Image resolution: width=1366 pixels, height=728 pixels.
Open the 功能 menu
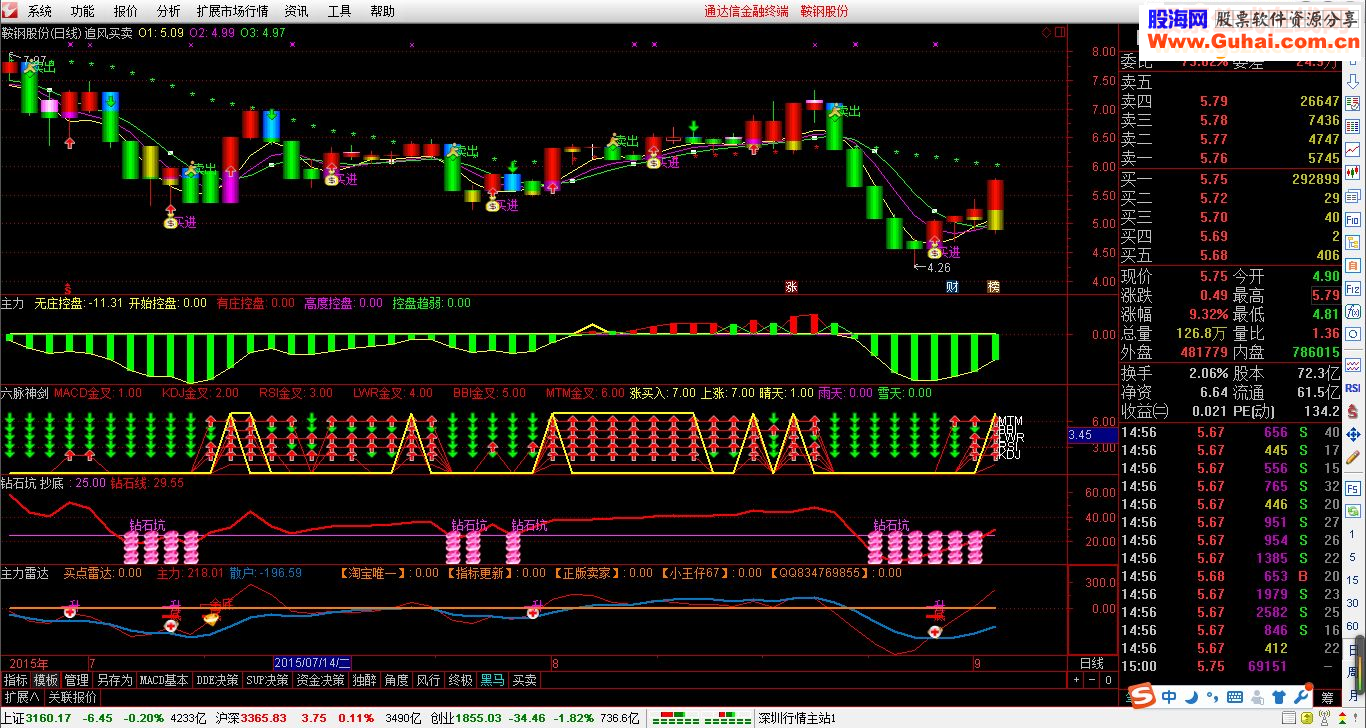83,11
